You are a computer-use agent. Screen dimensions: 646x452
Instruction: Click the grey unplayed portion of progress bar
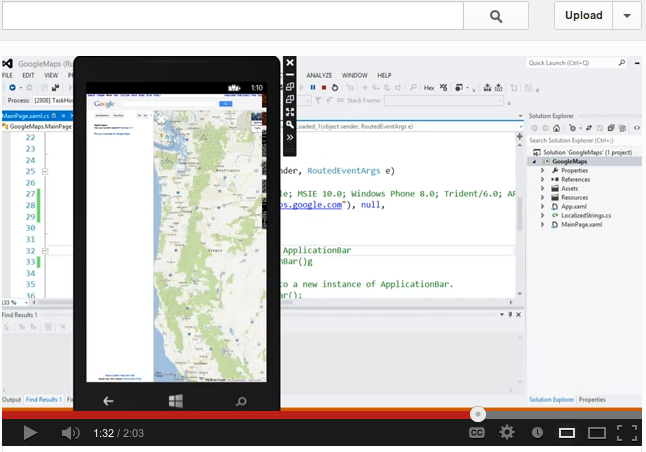click(x=563, y=415)
